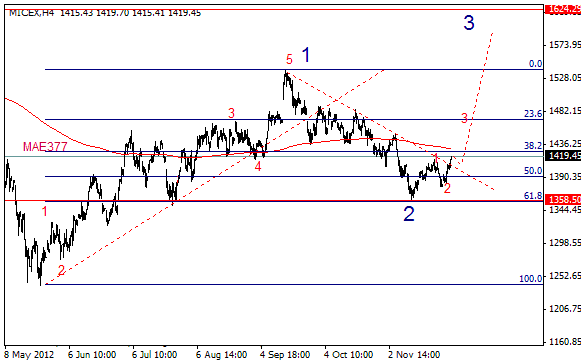Screen dimensions: 581x361
Task: Click the large blue wave 1 label
Action: point(306,55)
